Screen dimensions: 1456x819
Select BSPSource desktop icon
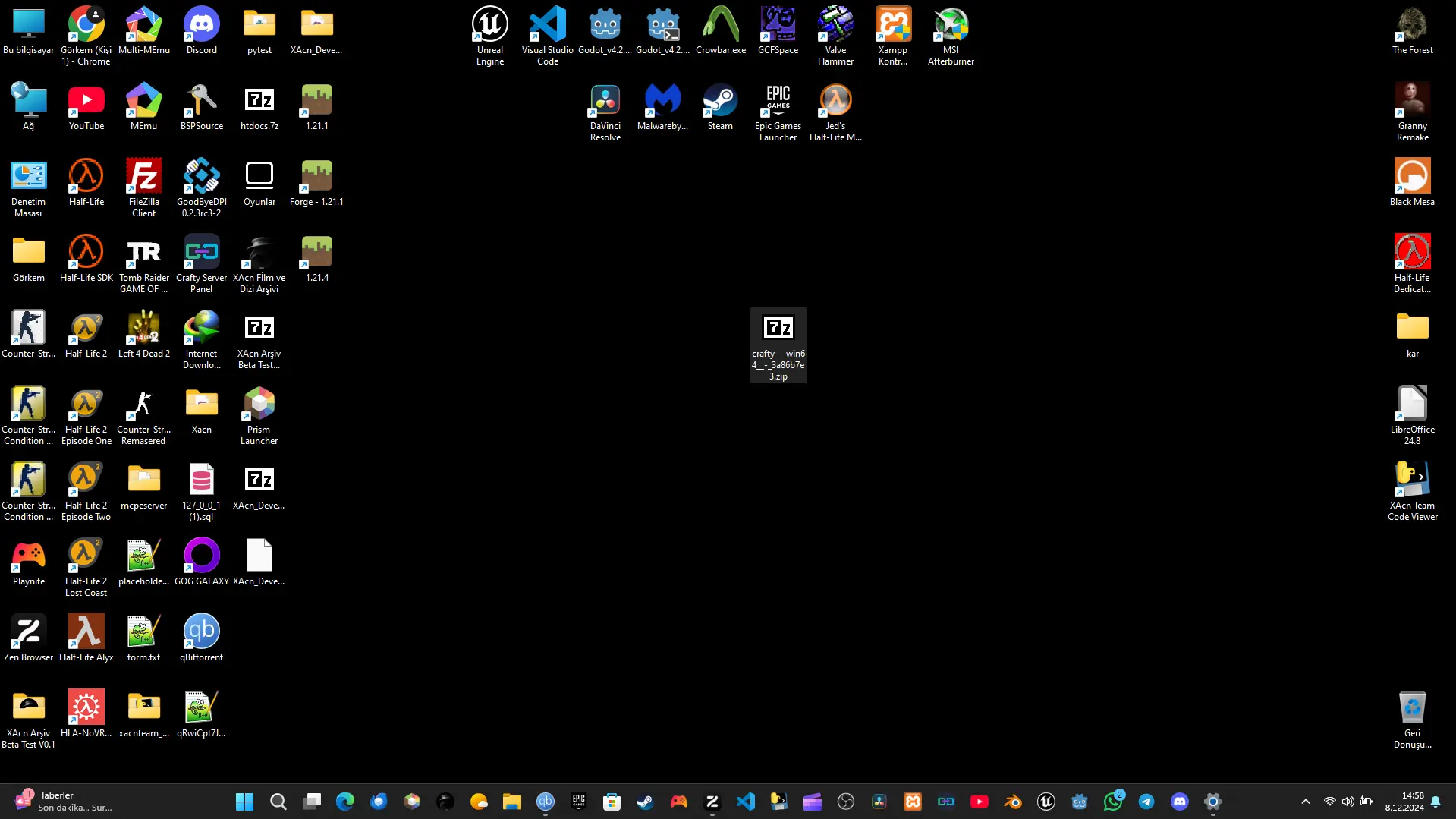201,106
